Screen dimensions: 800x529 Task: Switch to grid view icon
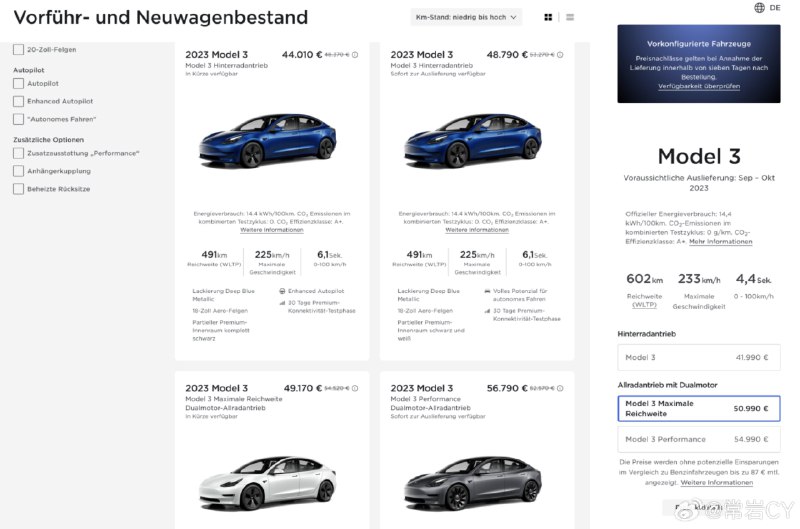coord(548,17)
